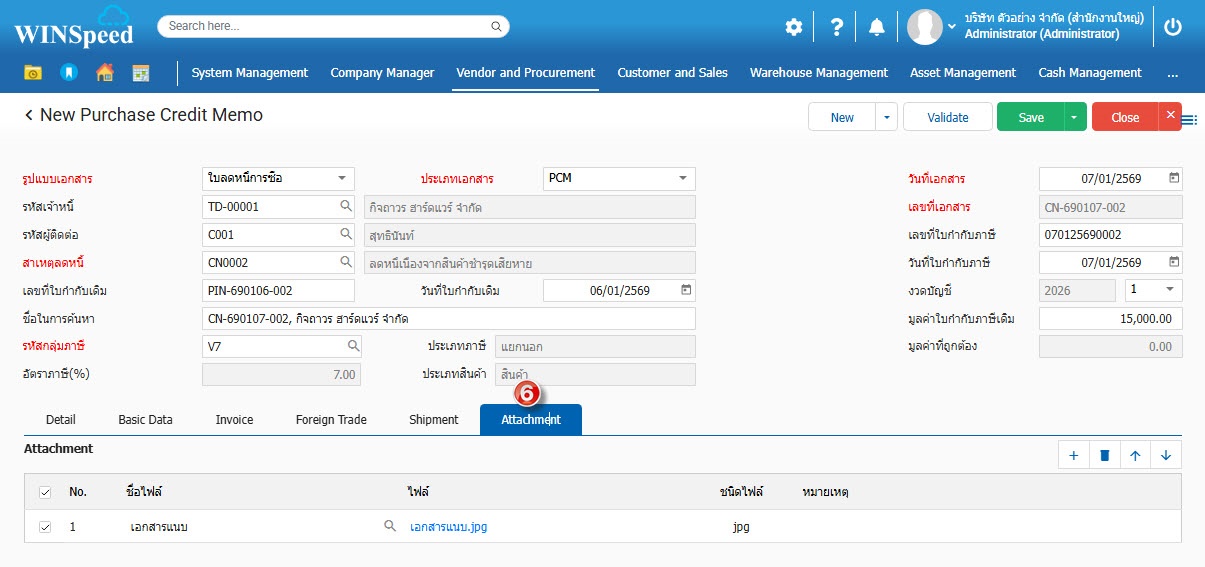Delete attachment using trash icon
The image size is (1205, 567).
(1105, 455)
